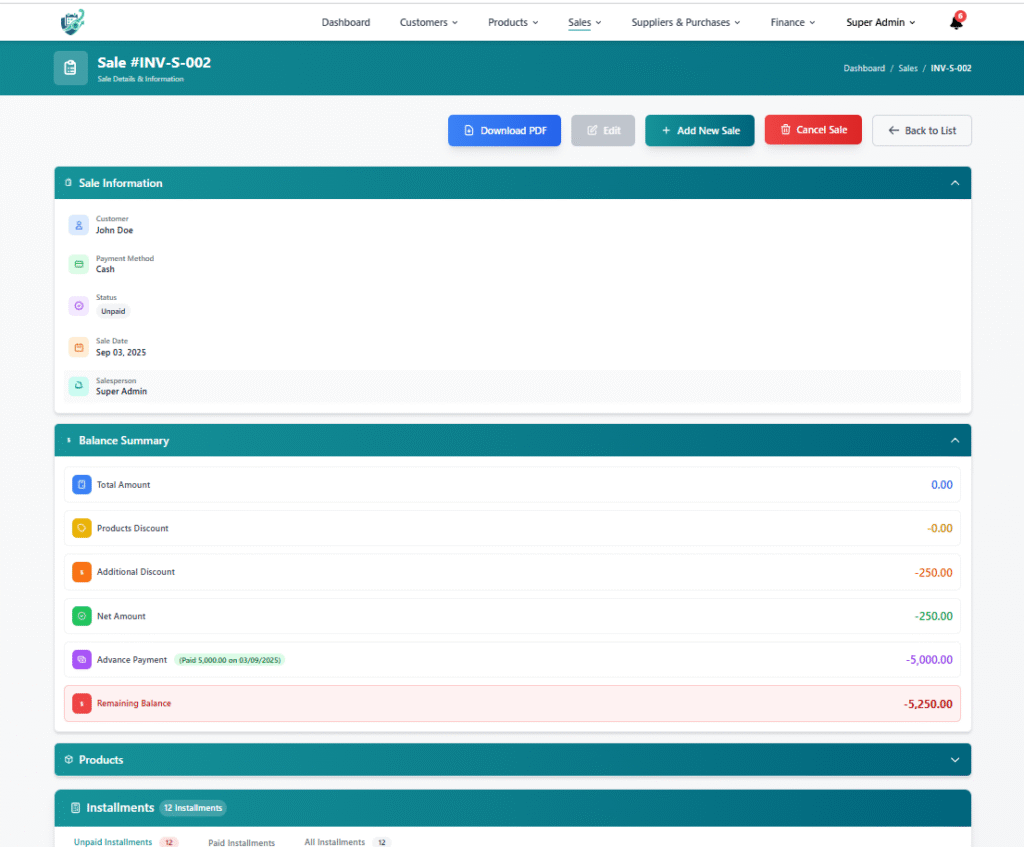
Task: Open the Finance navigation dropdown
Action: [x=792, y=22]
